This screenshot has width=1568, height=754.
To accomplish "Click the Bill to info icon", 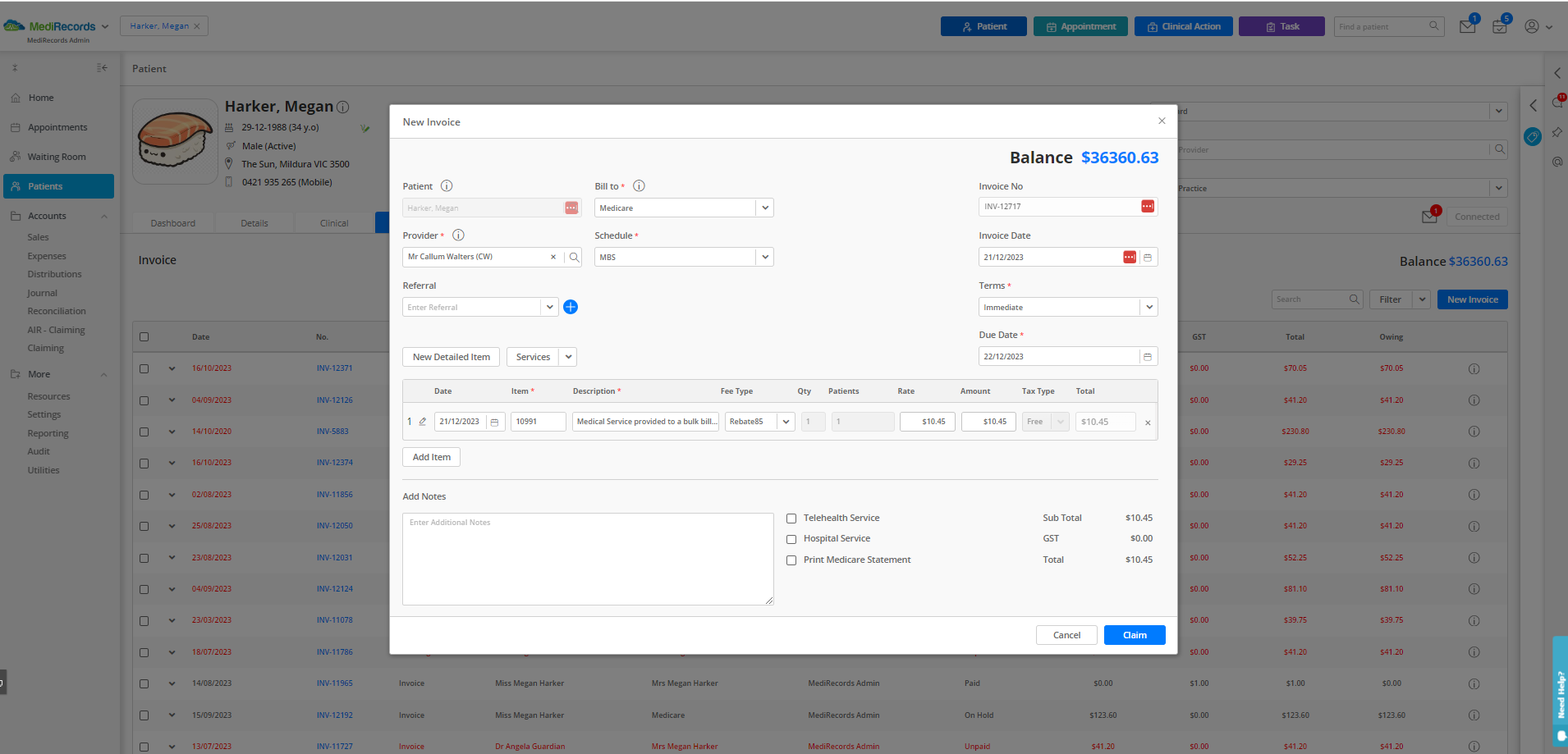I will click(x=639, y=186).
